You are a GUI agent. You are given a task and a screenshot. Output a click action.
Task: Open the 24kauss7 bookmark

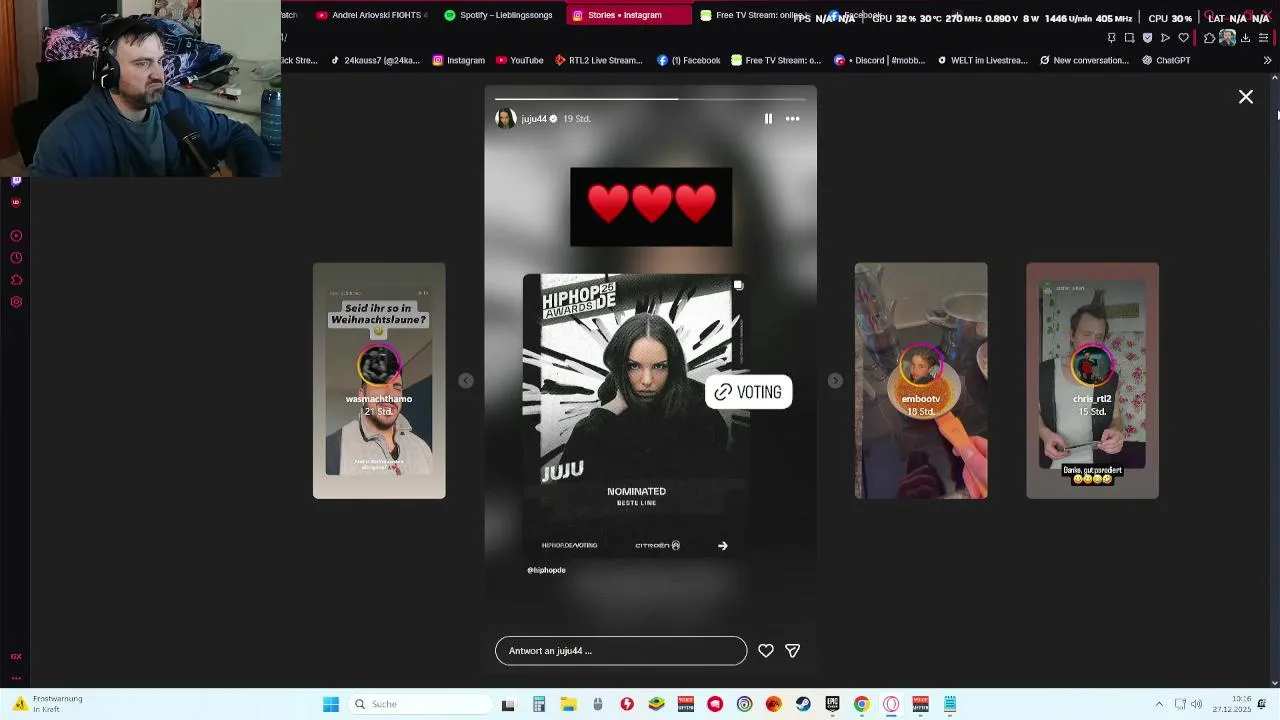(376, 60)
